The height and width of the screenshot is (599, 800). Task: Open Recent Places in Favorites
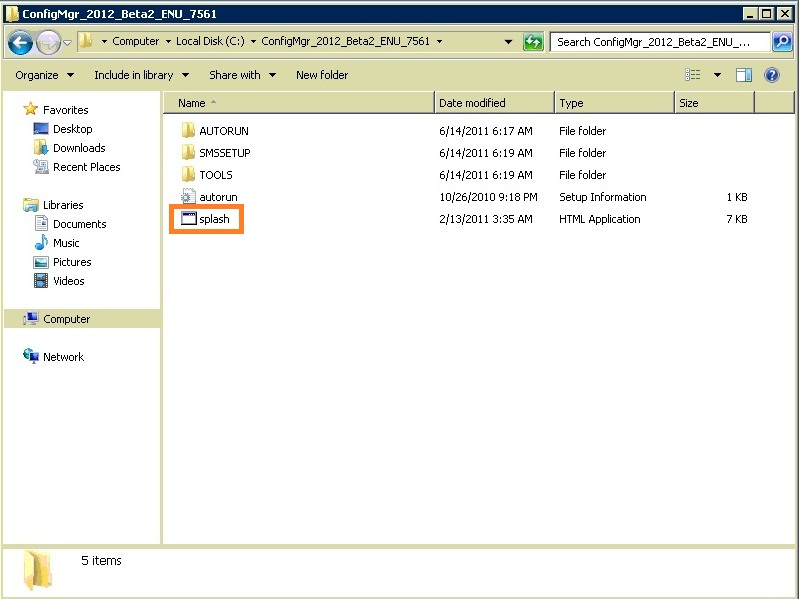[86, 167]
